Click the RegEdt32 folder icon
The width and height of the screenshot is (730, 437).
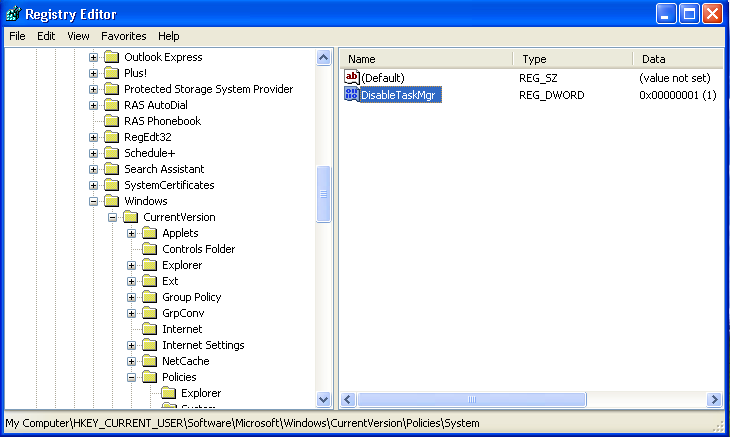click(111, 137)
